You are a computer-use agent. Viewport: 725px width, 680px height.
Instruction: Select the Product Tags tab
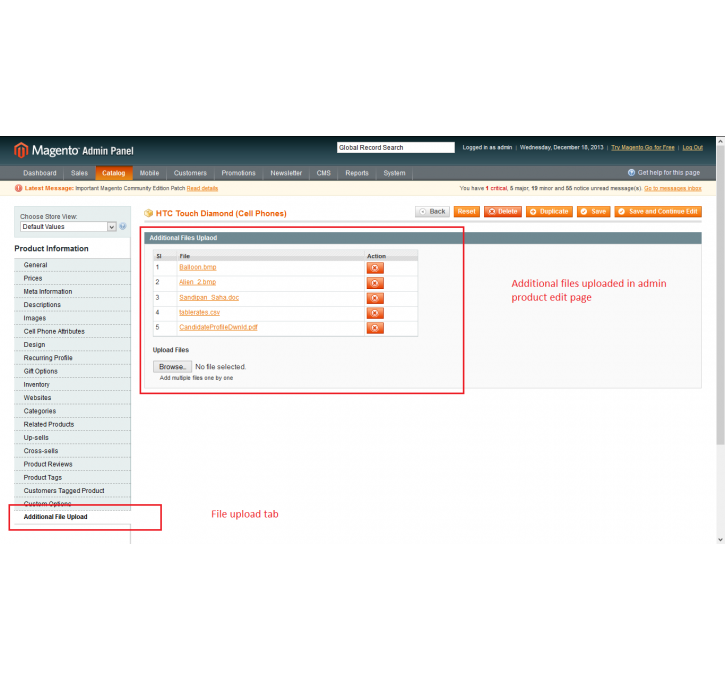72,478
